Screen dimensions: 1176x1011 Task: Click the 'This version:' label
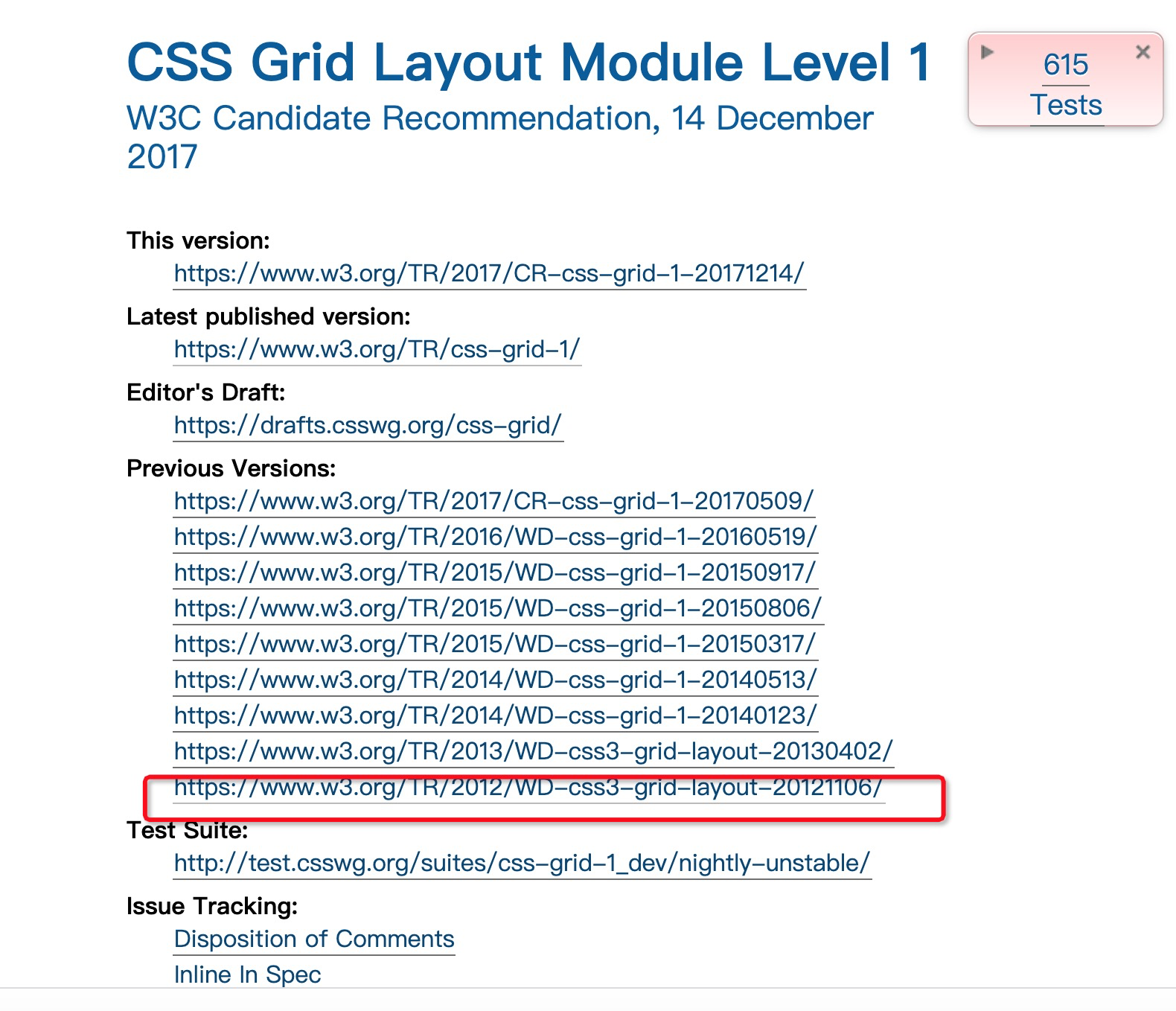pos(198,240)
